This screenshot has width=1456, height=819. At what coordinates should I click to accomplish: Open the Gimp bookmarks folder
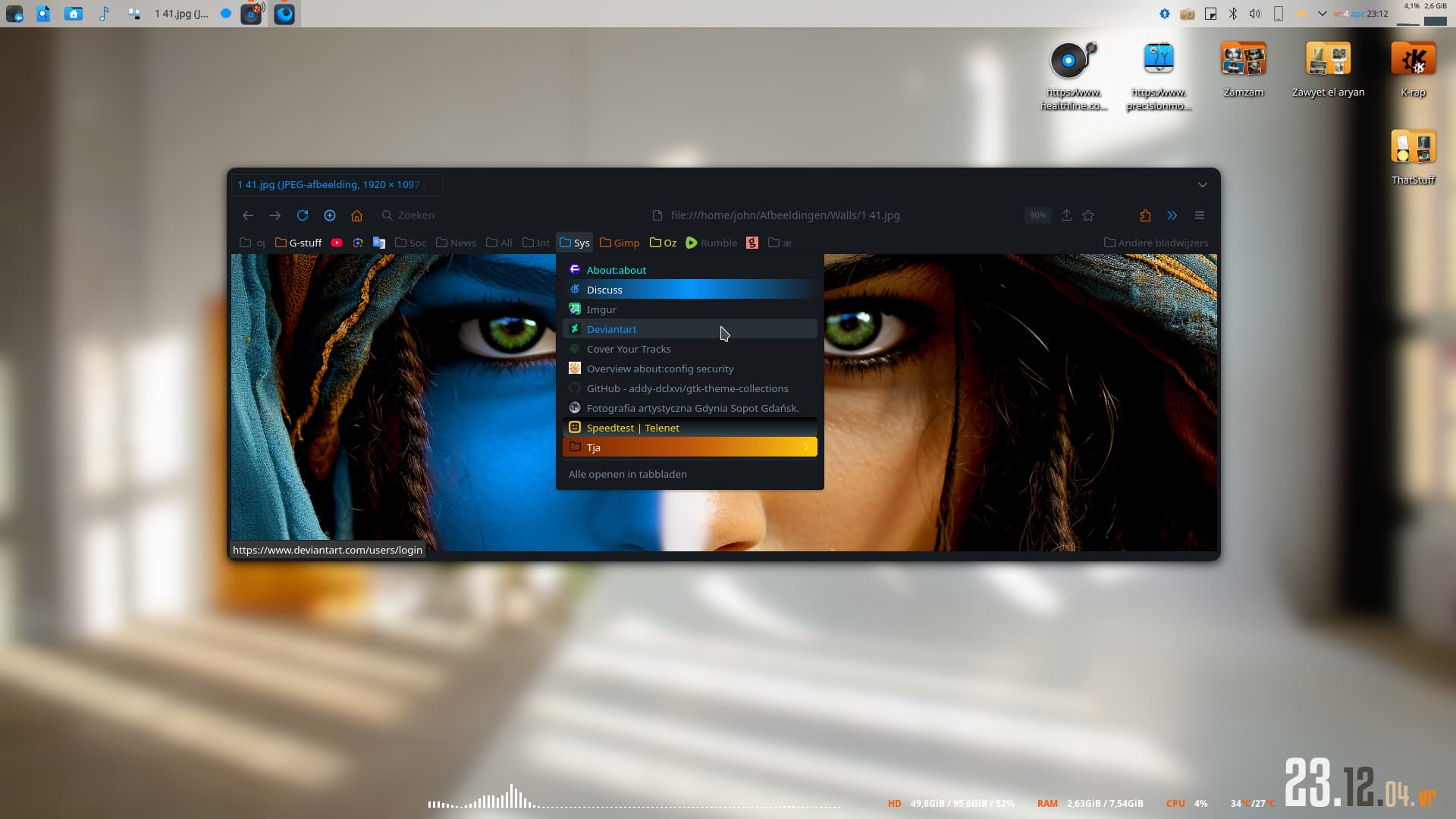[x=620, y=243]
